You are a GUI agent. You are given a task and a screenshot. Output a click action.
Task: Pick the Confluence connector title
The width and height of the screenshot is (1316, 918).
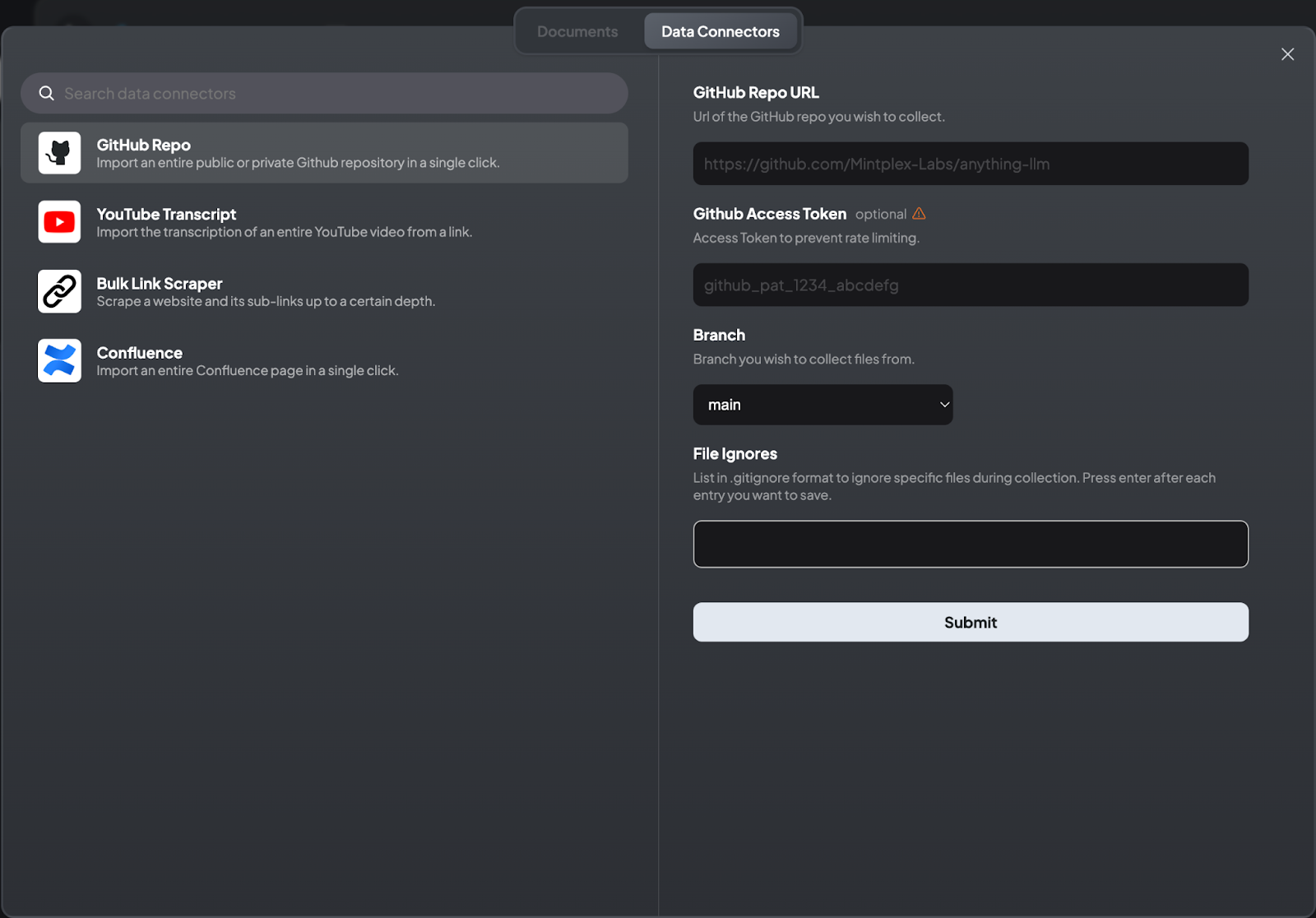point(140,352)
